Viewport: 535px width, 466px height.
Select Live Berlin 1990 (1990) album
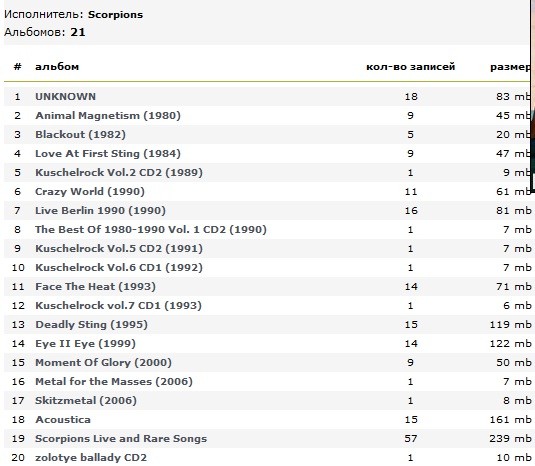coord(100,210)
